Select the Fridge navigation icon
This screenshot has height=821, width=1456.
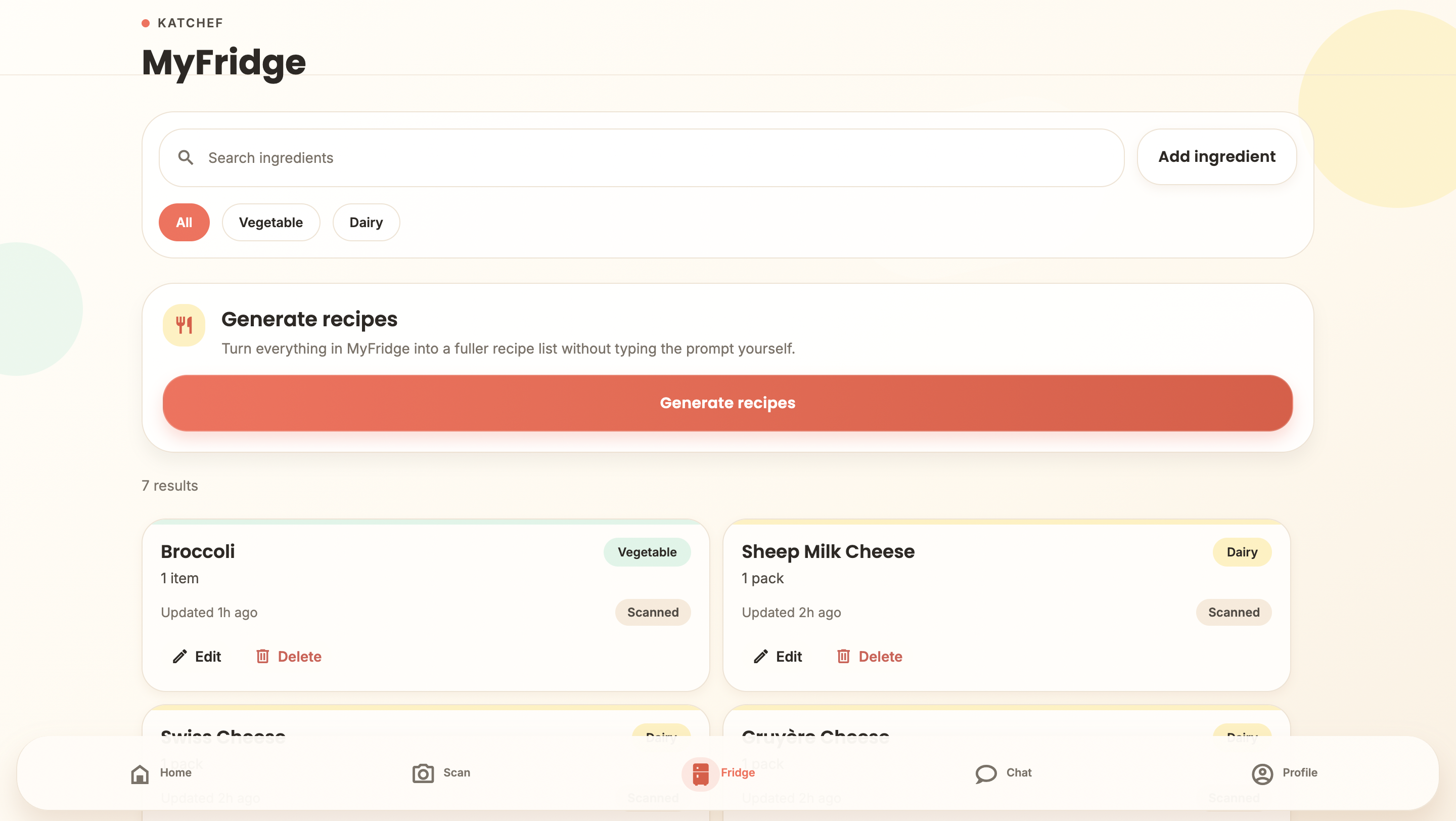(700, 774)
